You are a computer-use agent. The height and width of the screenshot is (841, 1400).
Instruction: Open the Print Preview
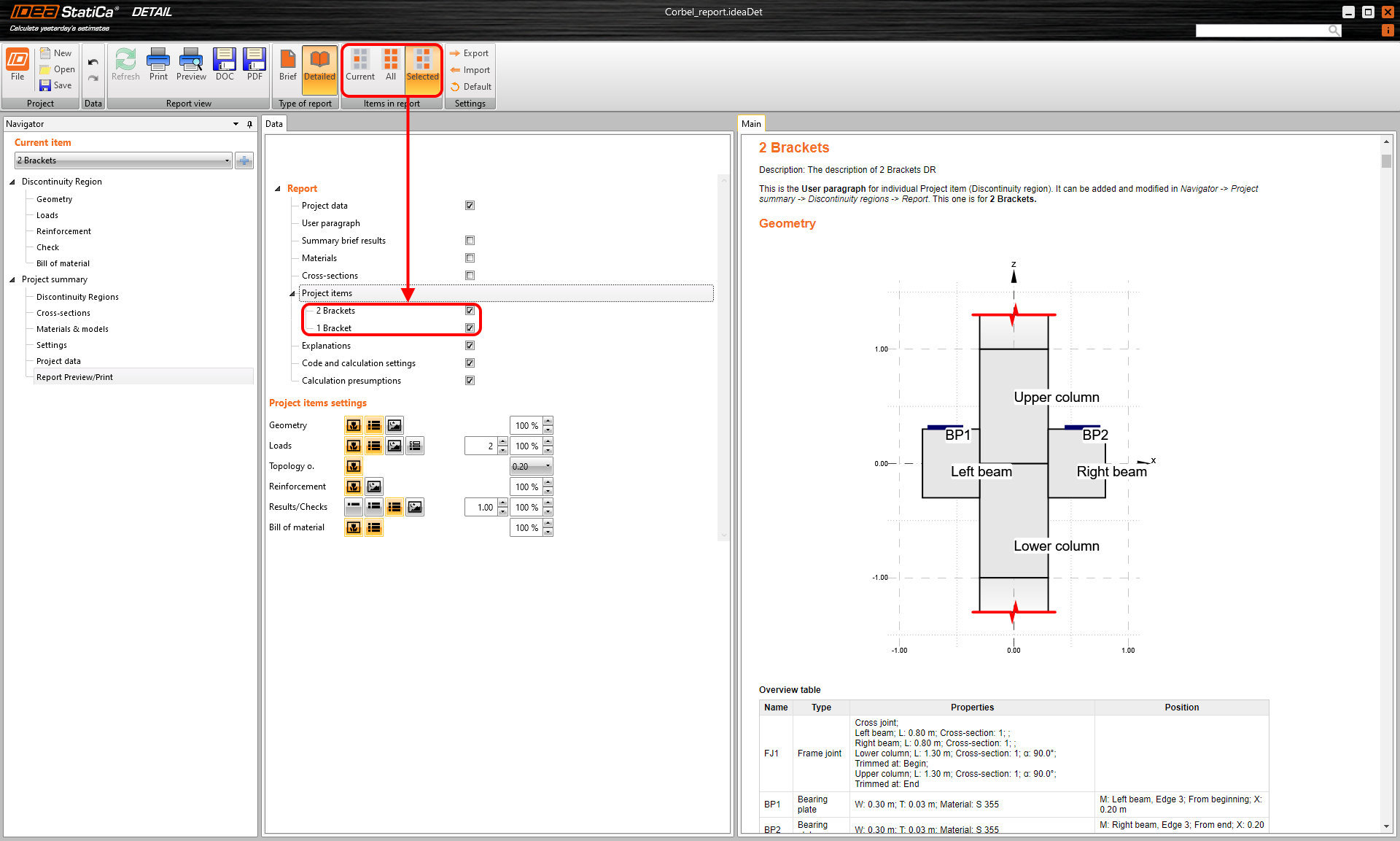click(x=190, y=64)
